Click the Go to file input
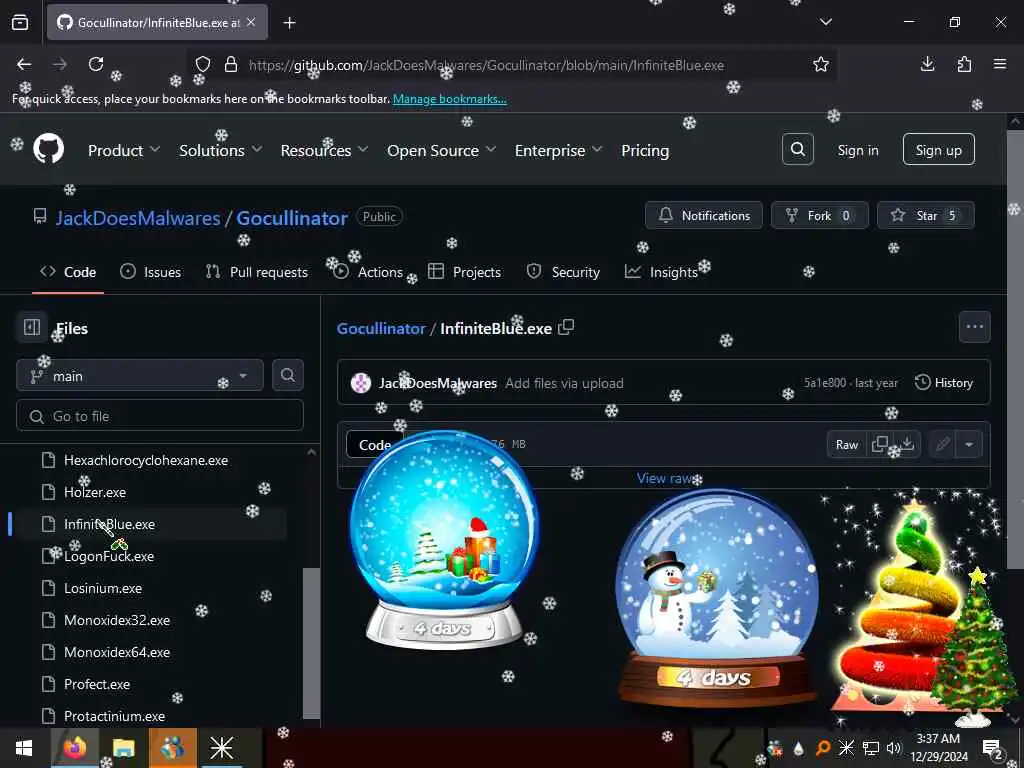Image resolution: width=1024 pixels, height=768 pixels. pyautogui.click(x=160, y=415)
